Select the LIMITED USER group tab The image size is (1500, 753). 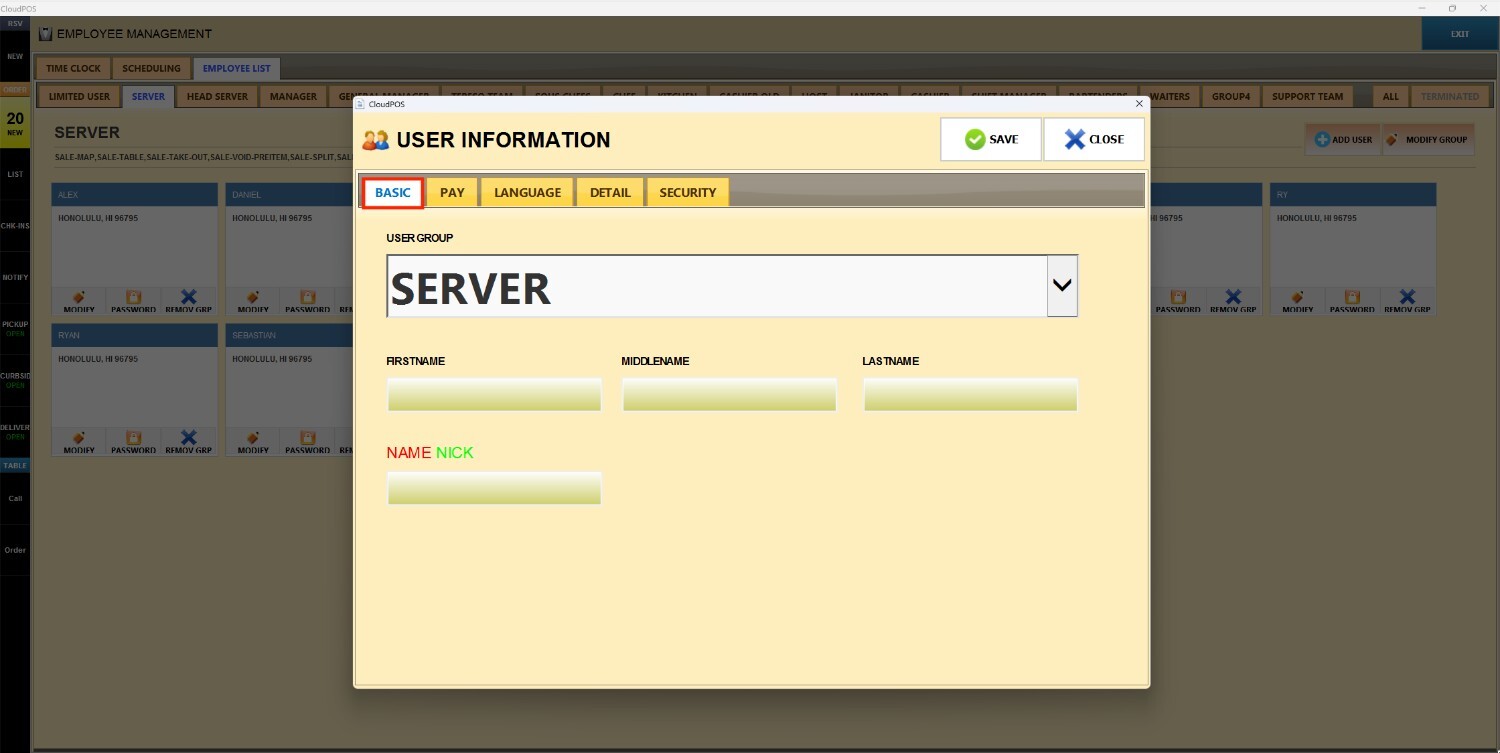[x=79, y=97]
